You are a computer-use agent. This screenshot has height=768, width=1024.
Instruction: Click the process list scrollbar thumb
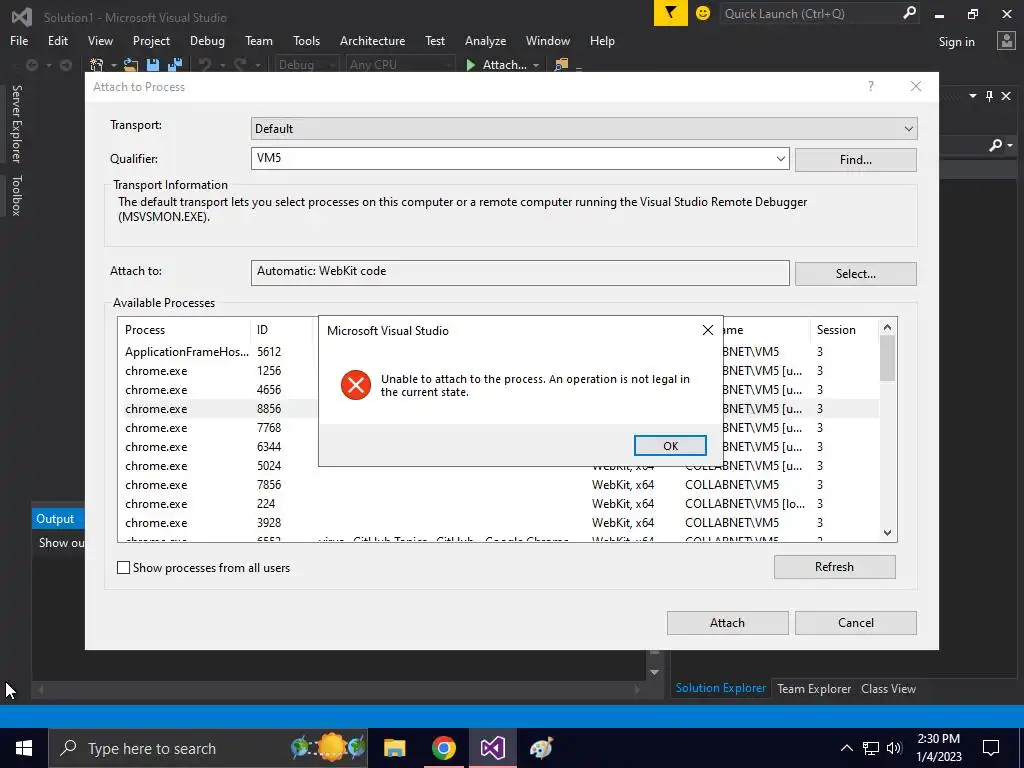[887, 358]
